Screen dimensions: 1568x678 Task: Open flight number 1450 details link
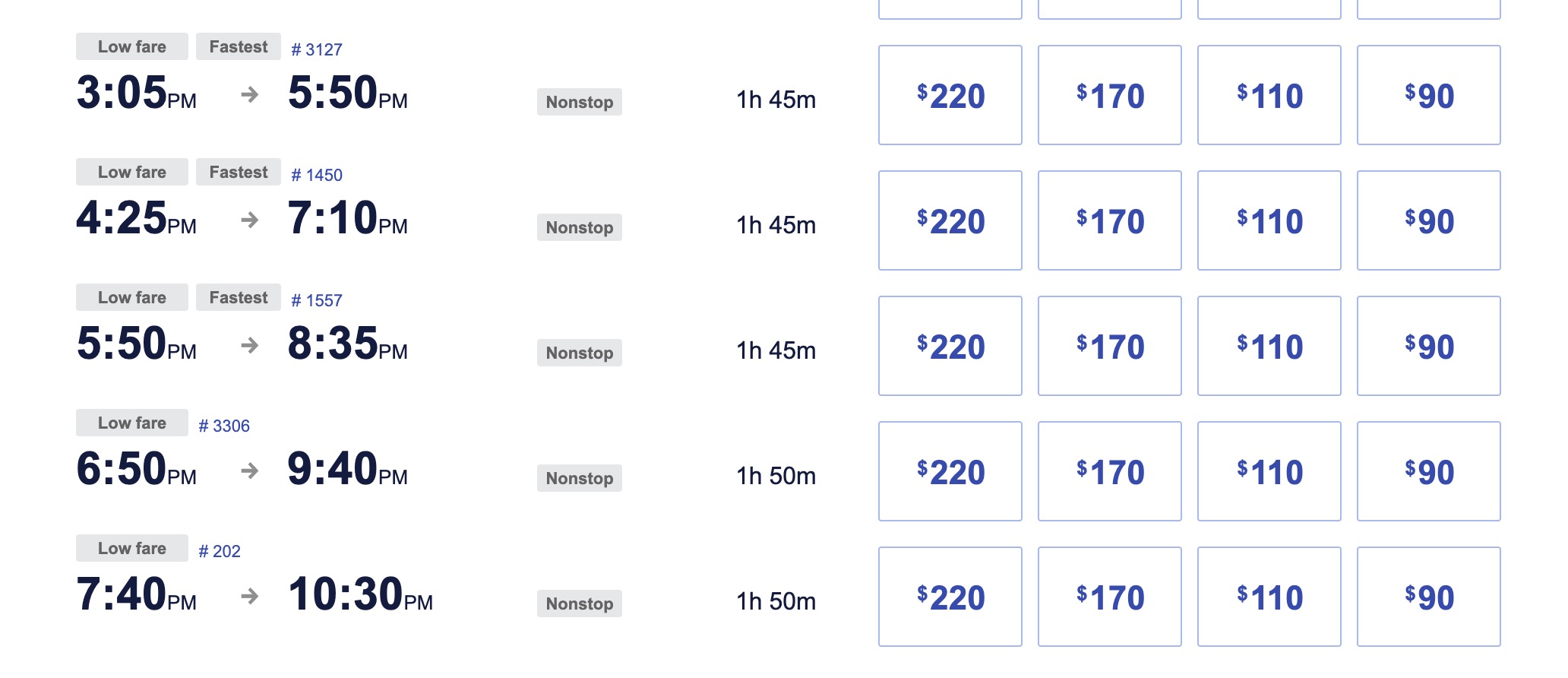317,175
